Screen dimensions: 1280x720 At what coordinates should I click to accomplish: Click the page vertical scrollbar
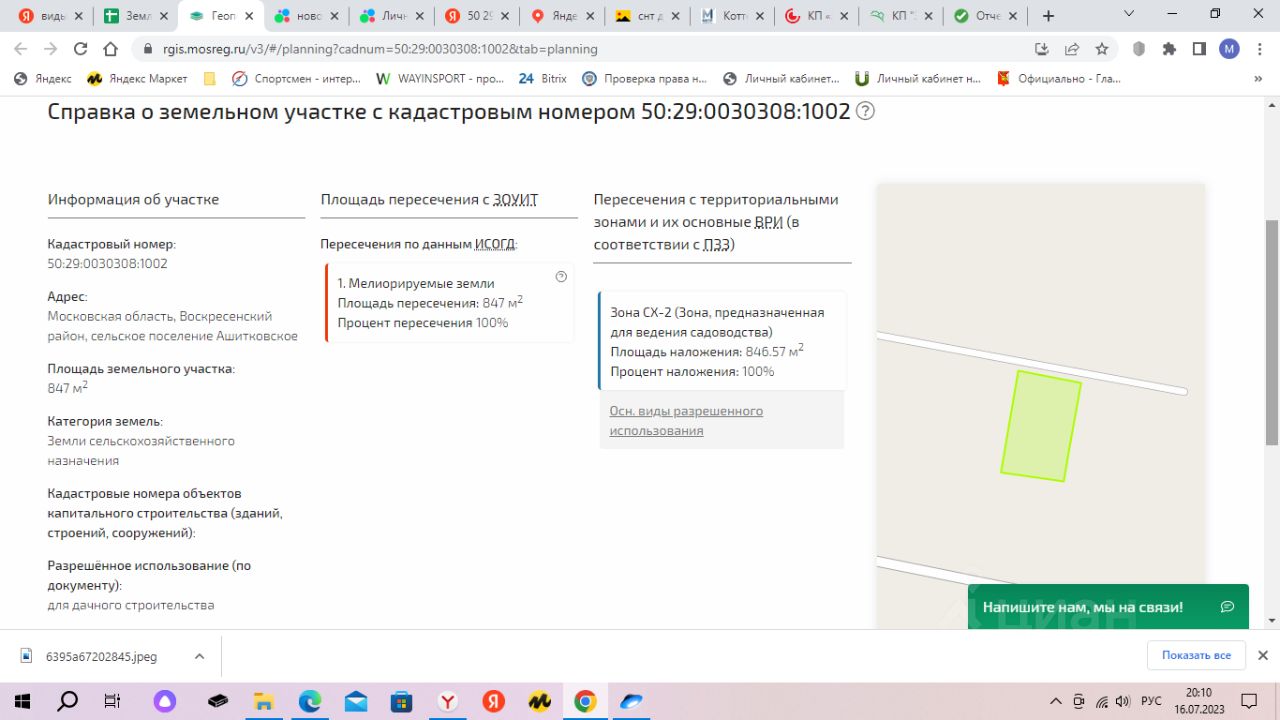tap(1272, 333)
